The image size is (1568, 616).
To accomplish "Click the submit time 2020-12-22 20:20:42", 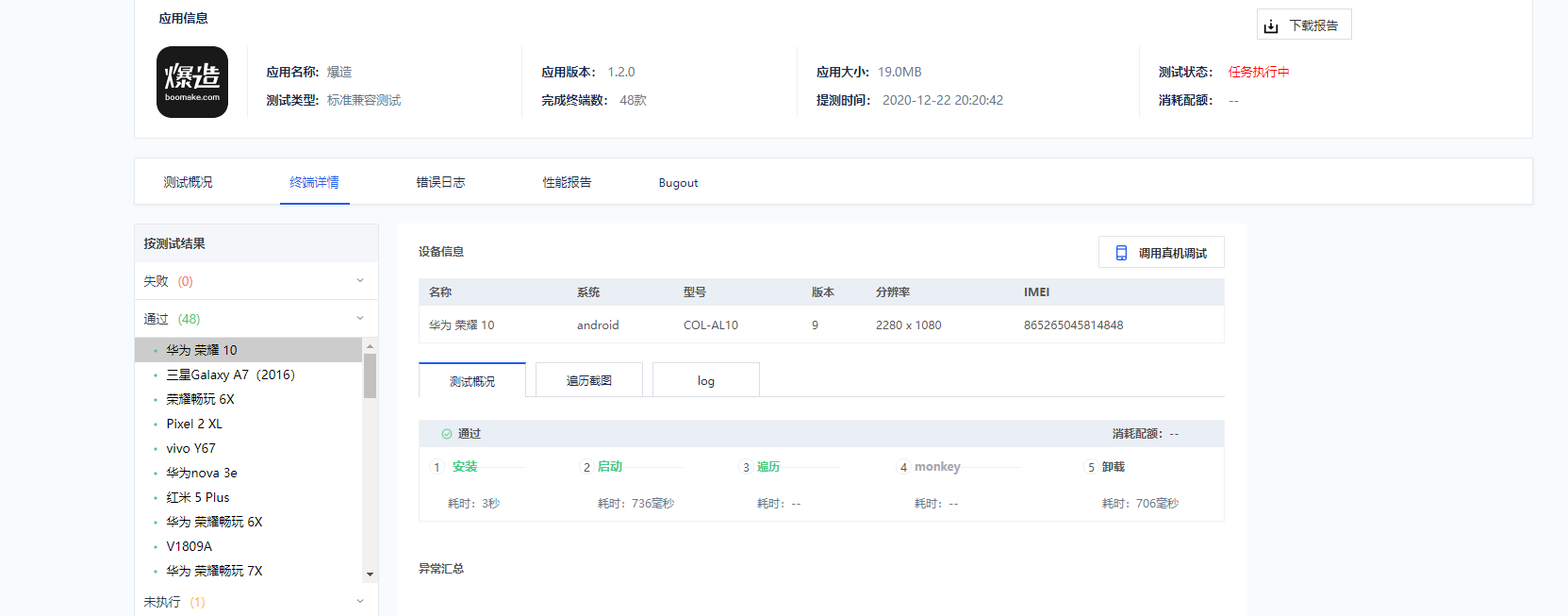I will click(943, 100).
